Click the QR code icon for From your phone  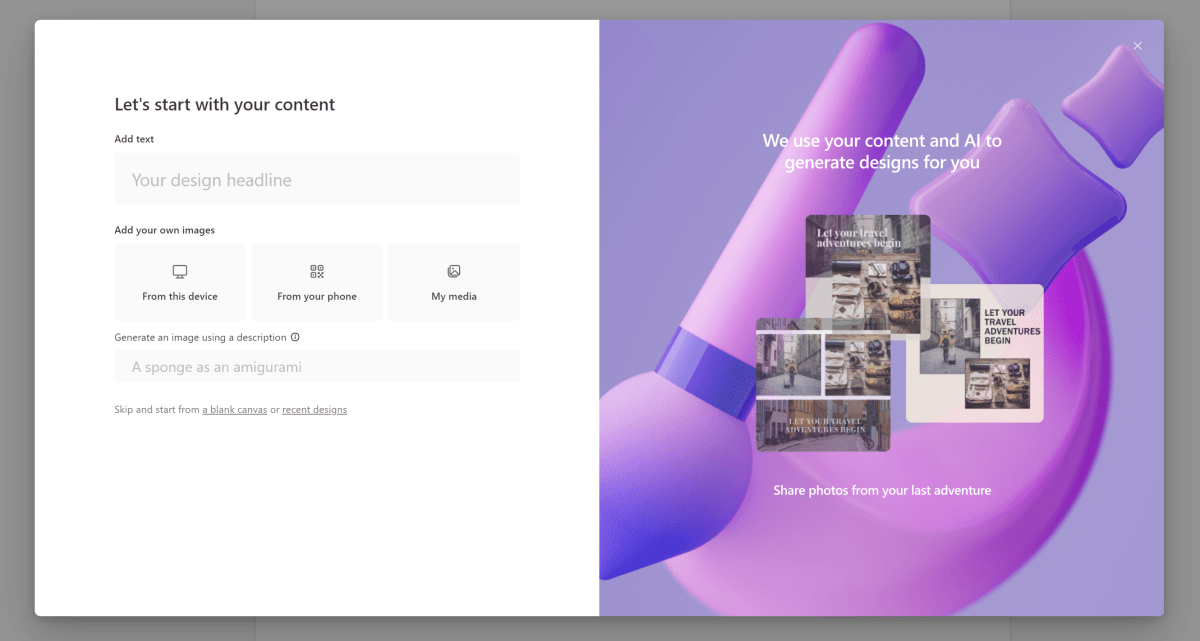pyautogui.click(x=317, y=271)
